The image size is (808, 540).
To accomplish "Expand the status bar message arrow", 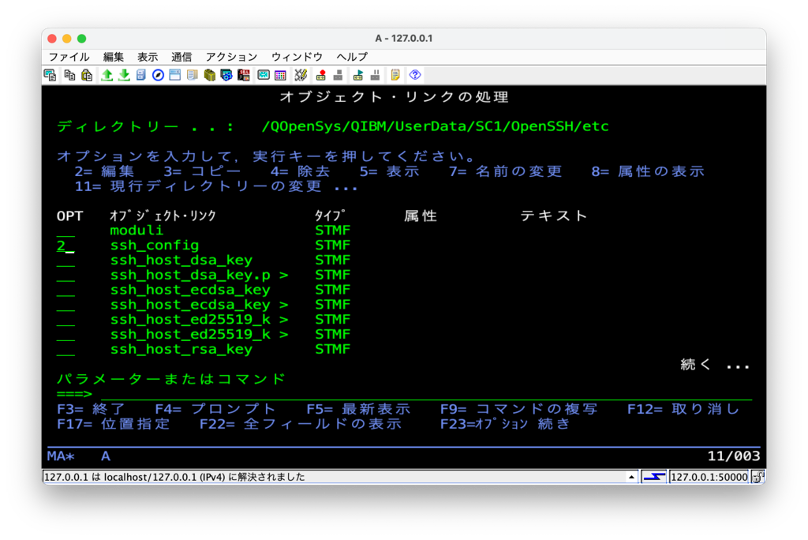I will click(631, 477).
